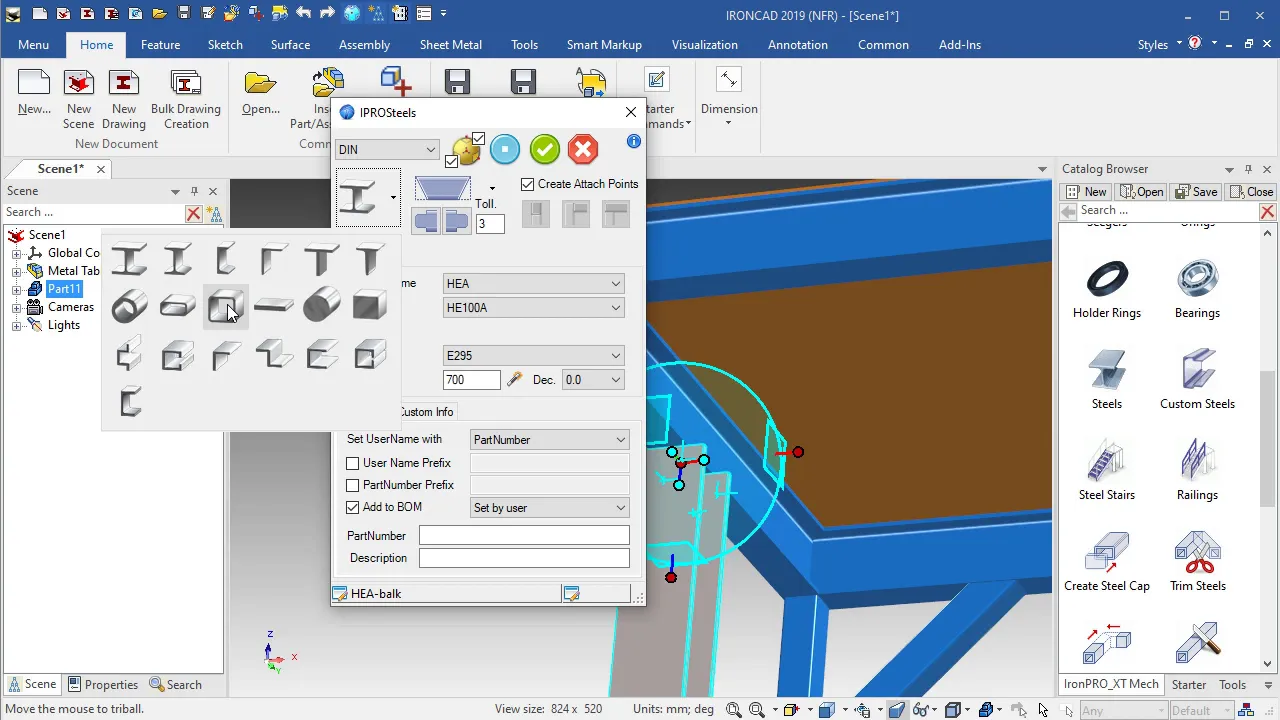Select the Railings catalog item
This screenshot has width=1280, height=720.
tap(1198, 471)
